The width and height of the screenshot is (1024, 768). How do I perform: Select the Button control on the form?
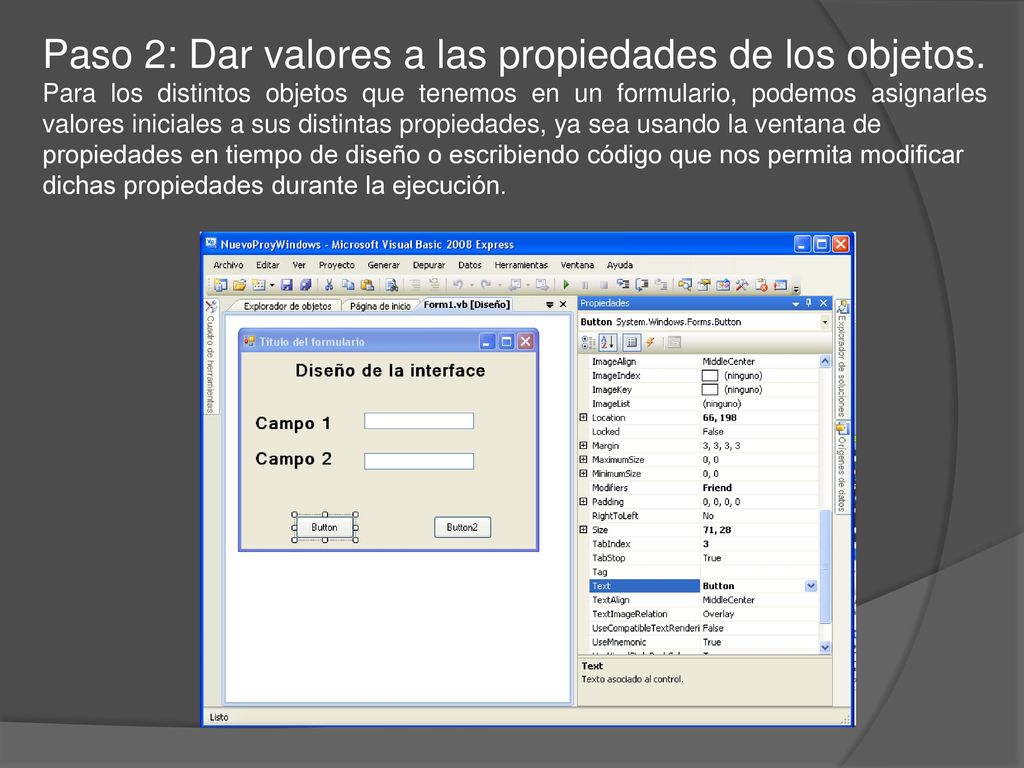pyautogui.click(x=325, y=527)
